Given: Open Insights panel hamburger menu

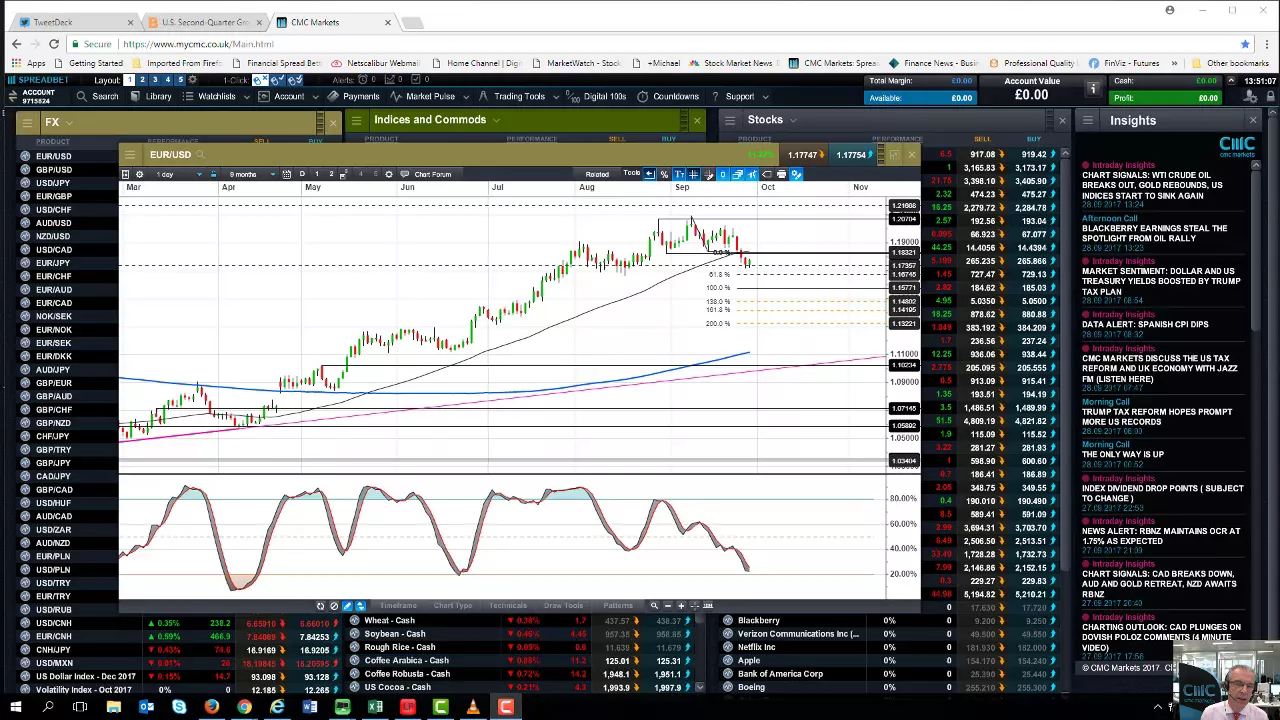Looking at the screenshot, I should pyautogui.click(x=1090, y=120).
